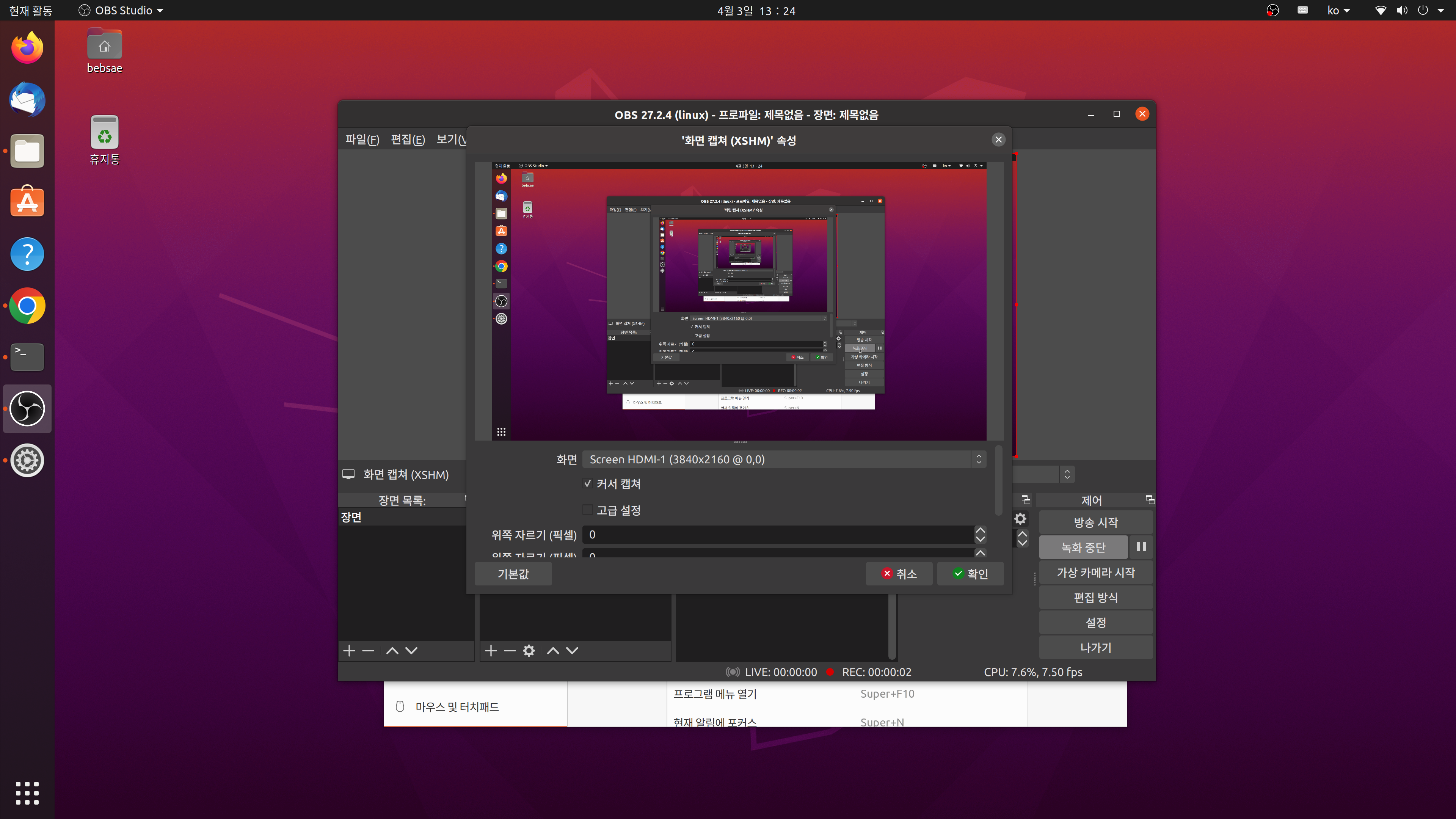
Task: Disable the 커서 캡쳐 checkbox
Action: click(587, 483)
